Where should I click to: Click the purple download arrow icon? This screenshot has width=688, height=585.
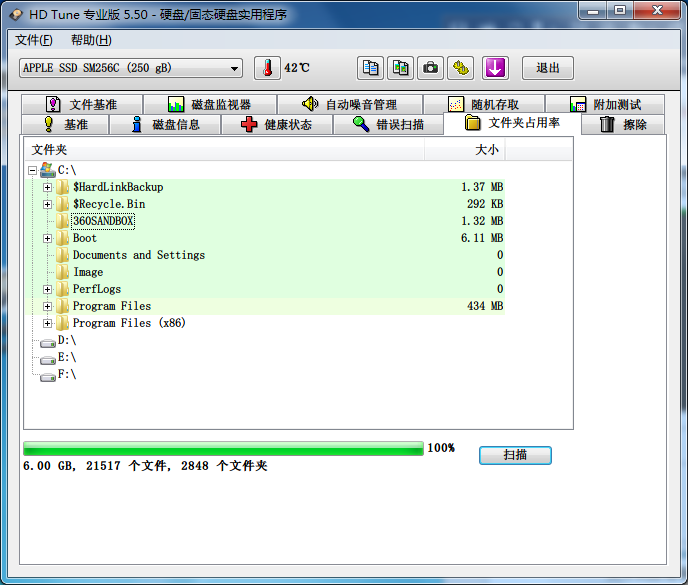coord(496,68)
